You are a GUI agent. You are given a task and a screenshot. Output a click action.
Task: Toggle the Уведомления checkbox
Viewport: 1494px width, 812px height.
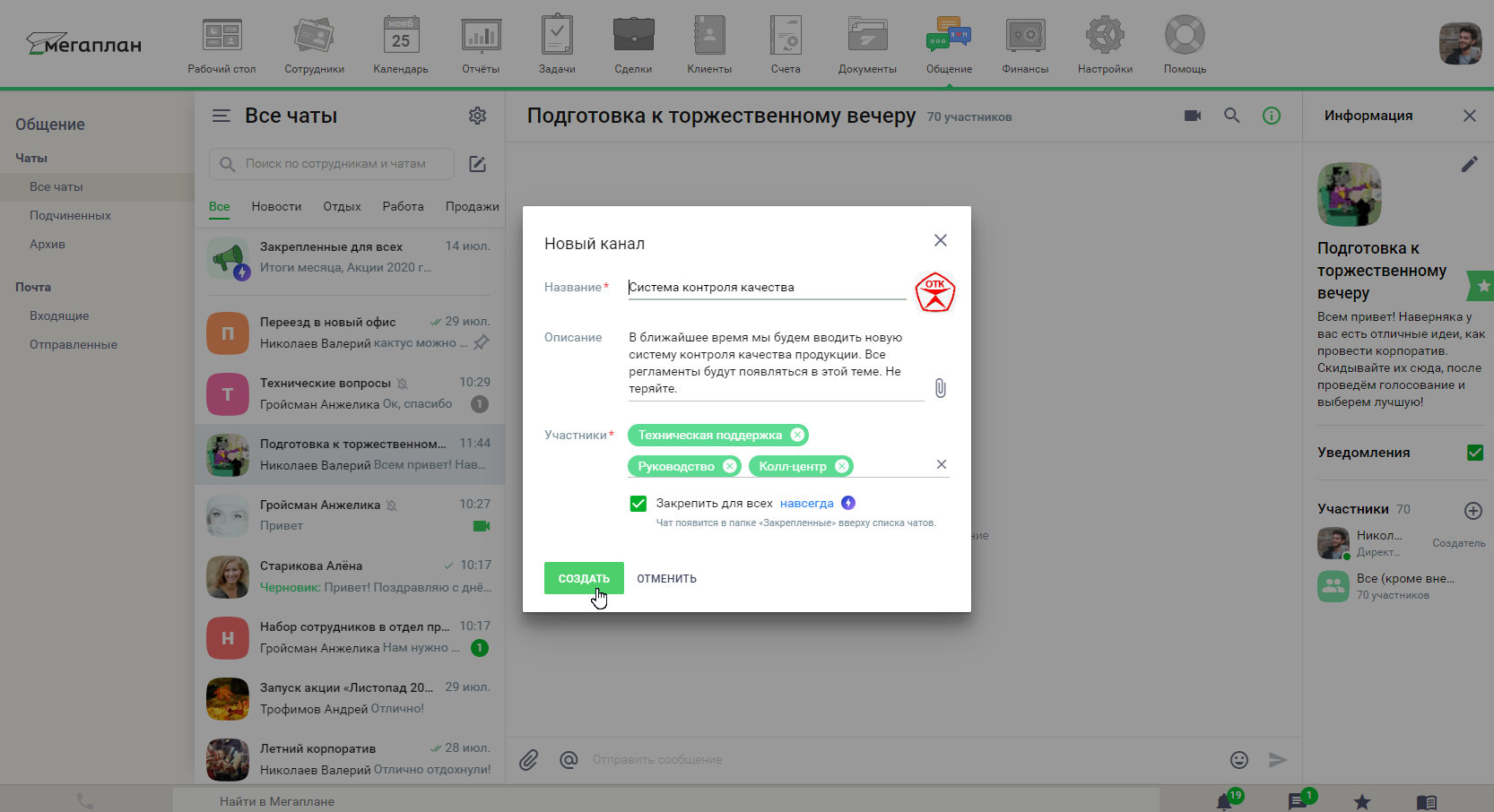click(x=1475, y=453)
